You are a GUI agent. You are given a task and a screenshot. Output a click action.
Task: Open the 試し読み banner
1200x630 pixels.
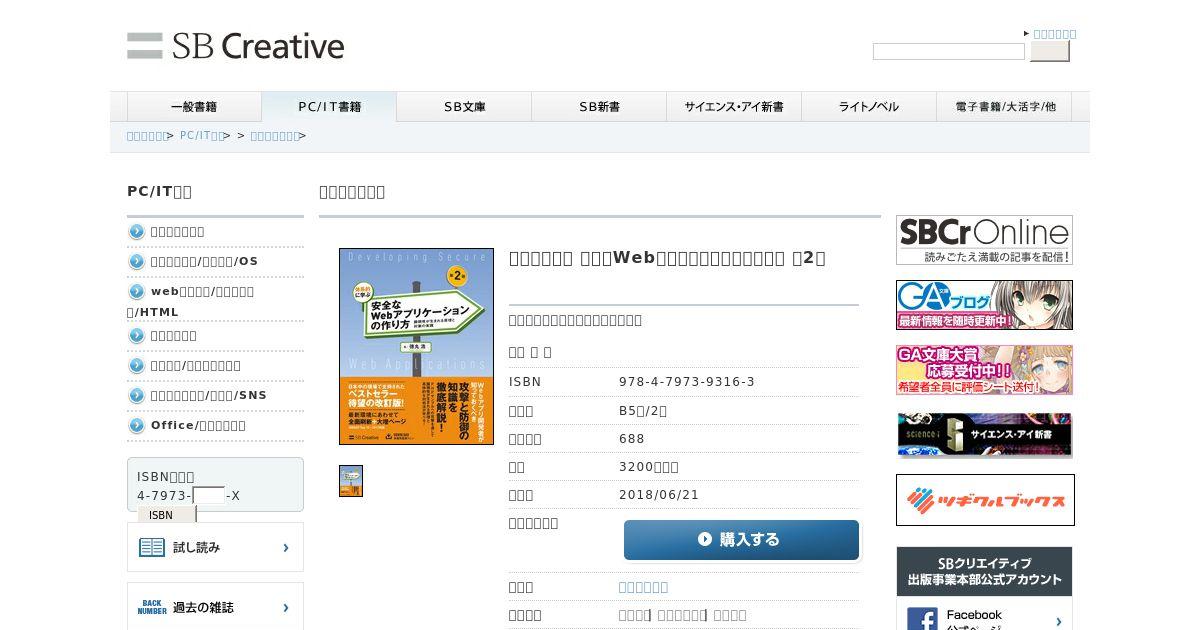[215, 547]
